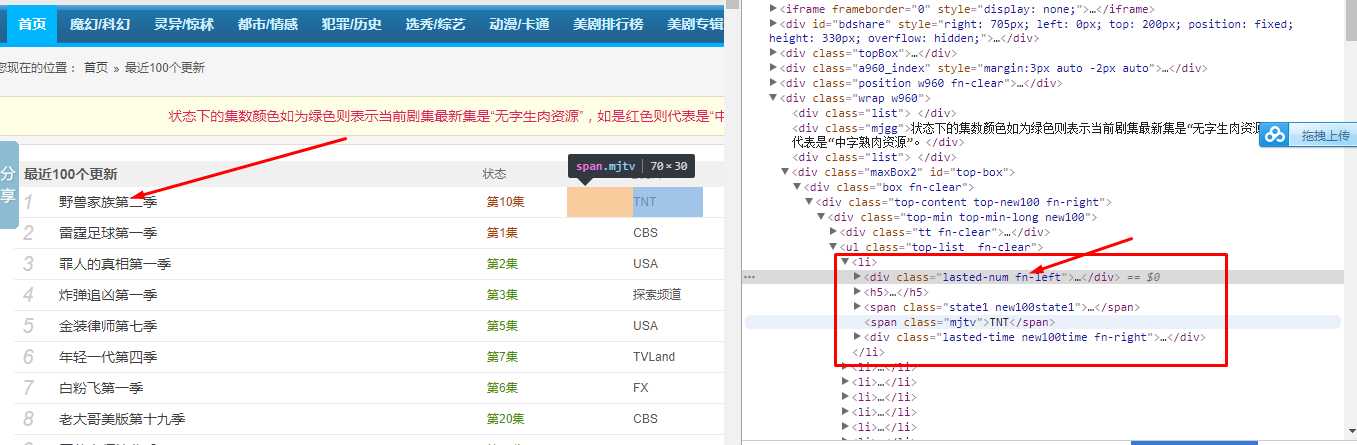Expand the div 'position w960 fn-clear' node
Viewport: 1357px width, 445px height.
click(773, 83)
